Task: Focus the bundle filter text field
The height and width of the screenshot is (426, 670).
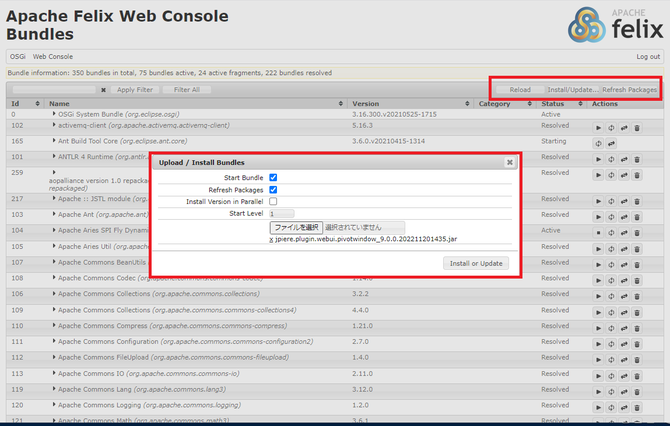Action: point(54,90)
